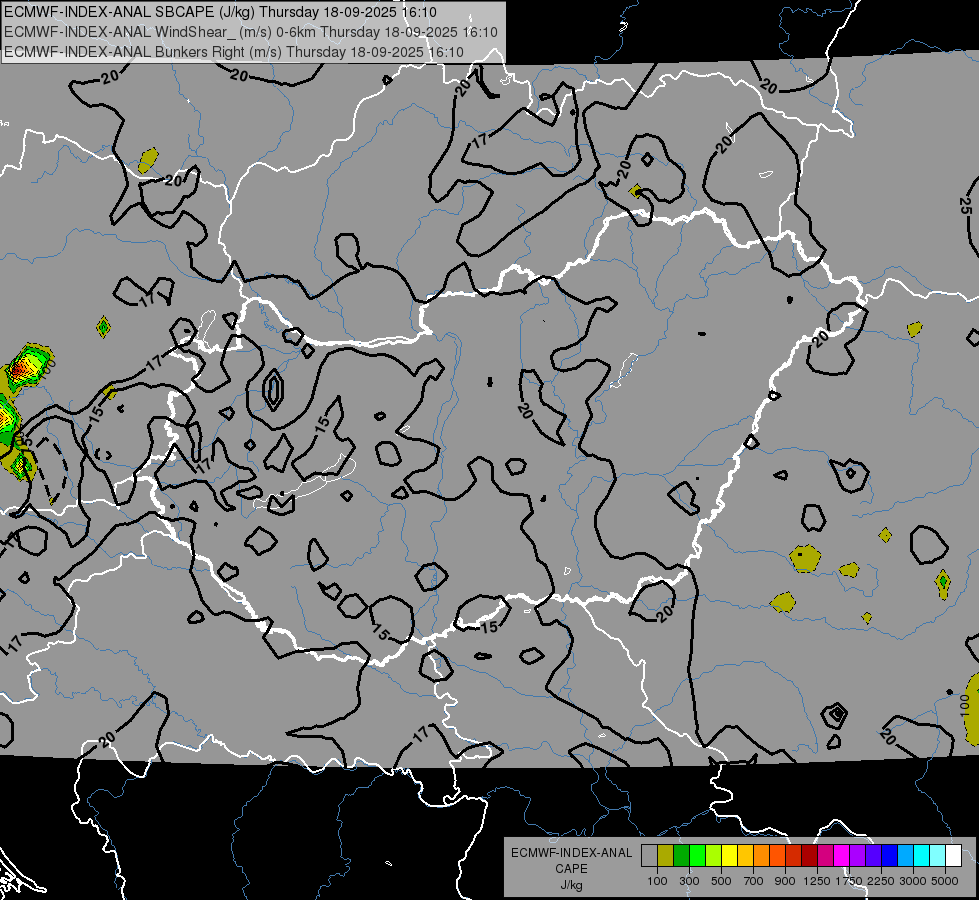The width and height of the screenshot is (979, 900).
Task: Click the gray first swatch in CAPE legend
Action: coord(649,856)
